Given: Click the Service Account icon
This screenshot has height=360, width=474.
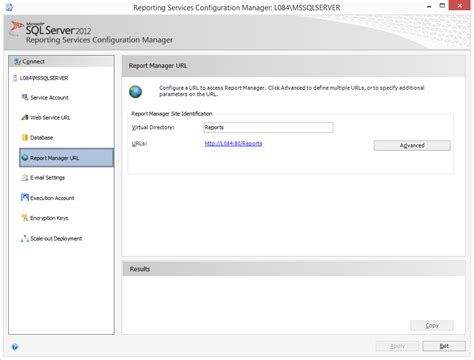Looking at the screenshot, I should pos(25,97).
